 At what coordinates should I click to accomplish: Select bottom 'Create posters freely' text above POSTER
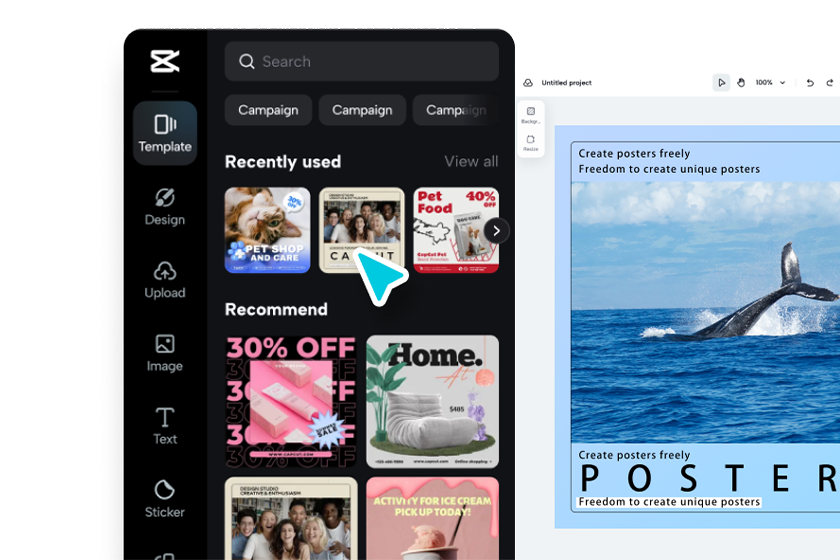point(634,455)
